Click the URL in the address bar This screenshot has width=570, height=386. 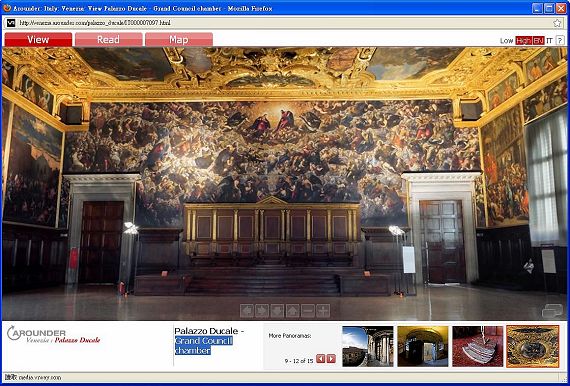point(95,23)
